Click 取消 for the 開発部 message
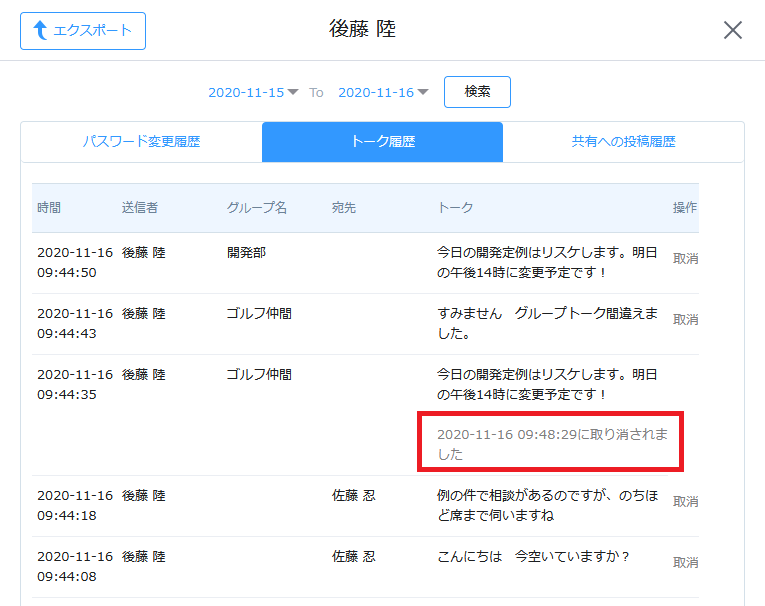765x606 pixels. [685, 259]
